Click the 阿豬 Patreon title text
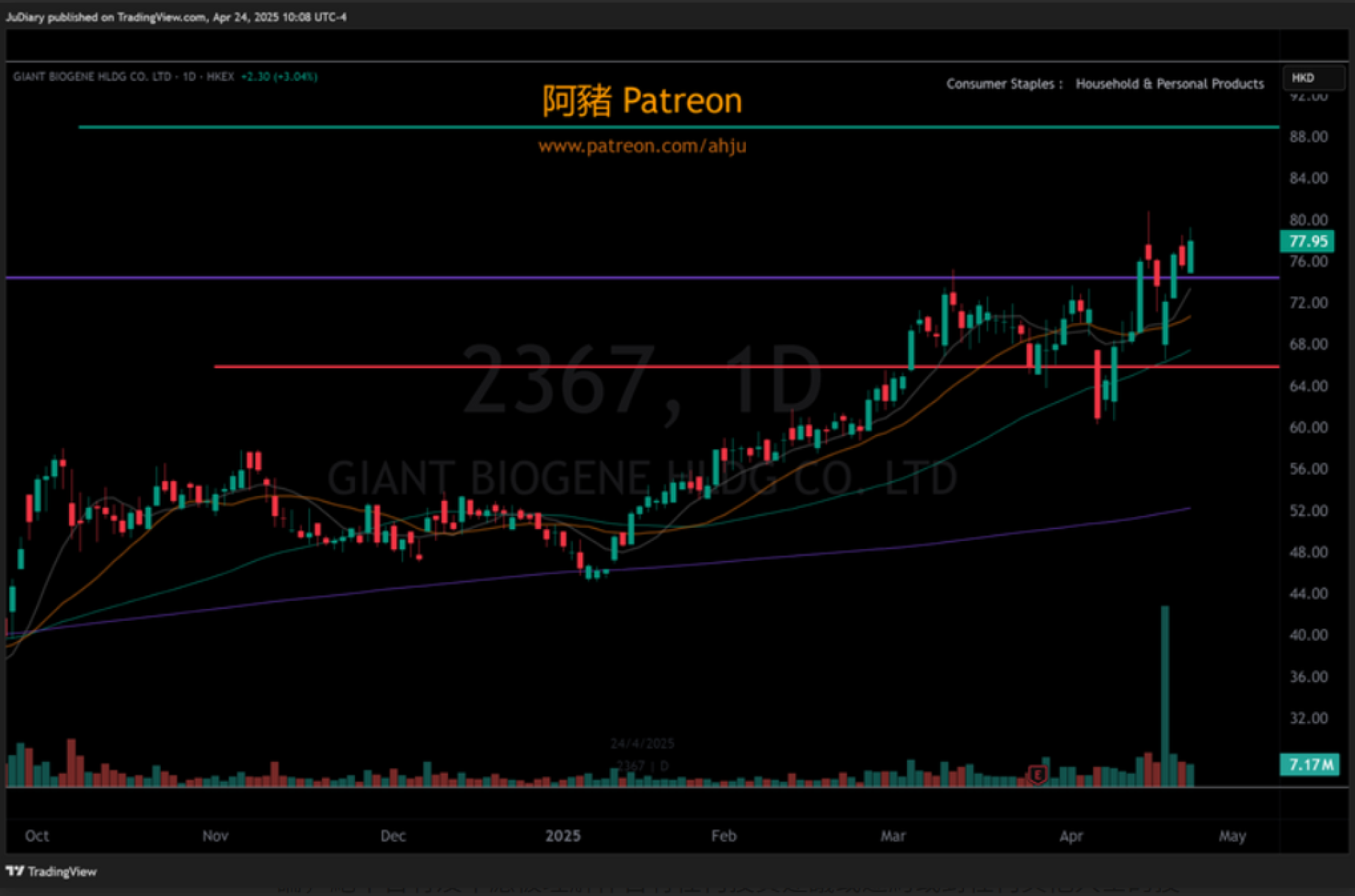 [x=642, y=101]
